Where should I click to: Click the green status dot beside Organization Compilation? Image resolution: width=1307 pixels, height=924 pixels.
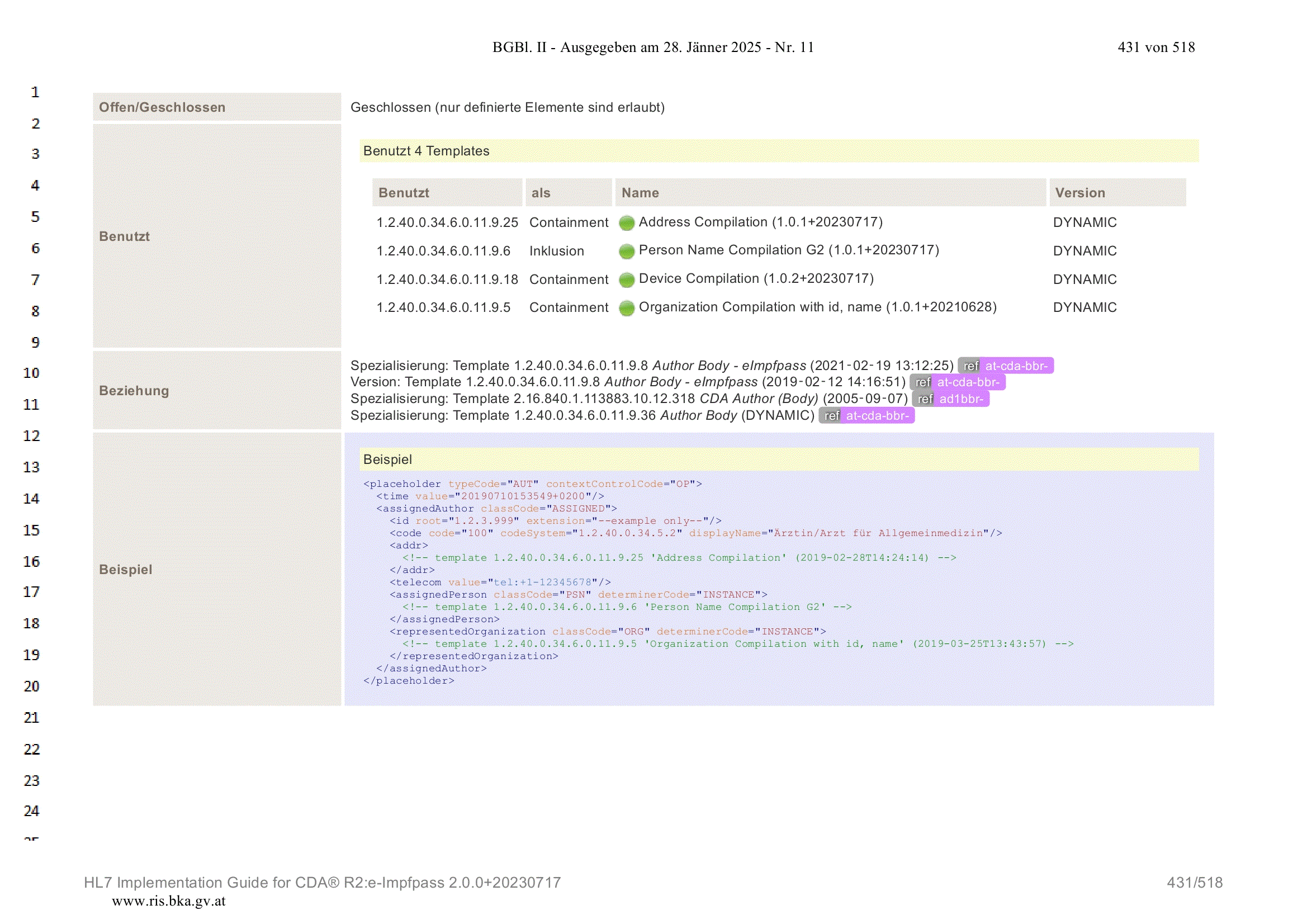click(627, 308)
